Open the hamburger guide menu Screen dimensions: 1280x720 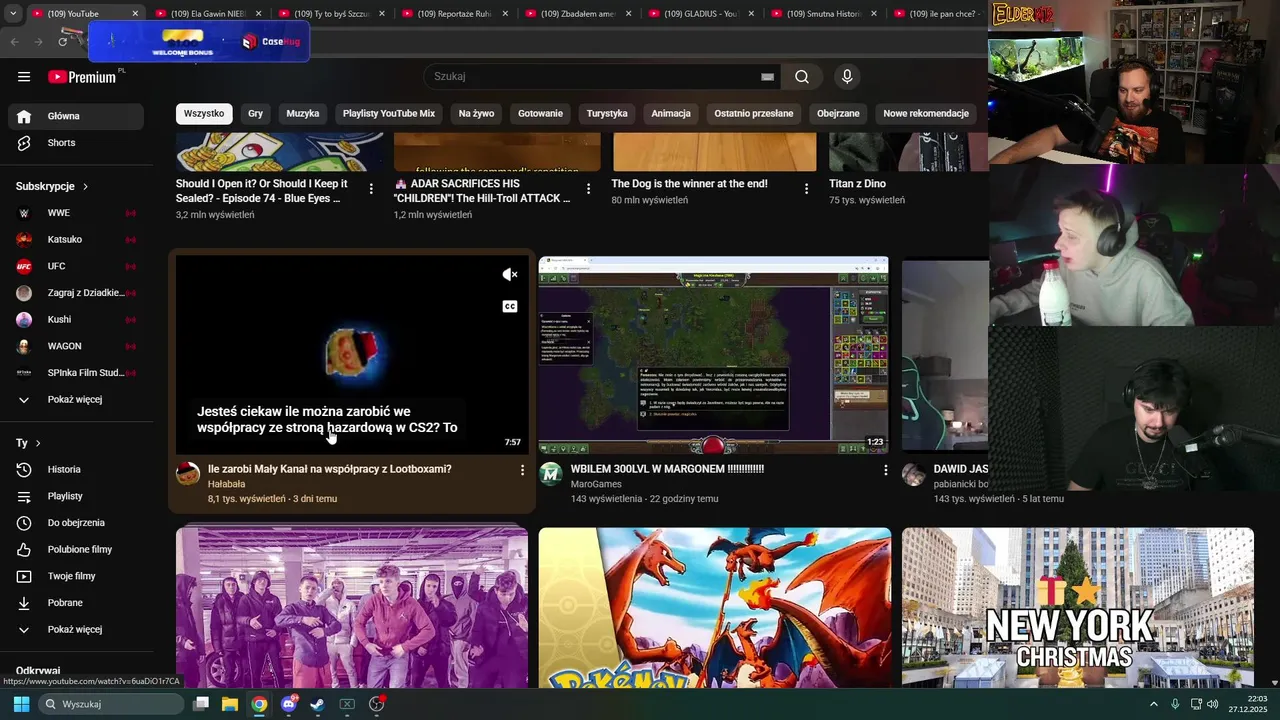click(24, 76)
